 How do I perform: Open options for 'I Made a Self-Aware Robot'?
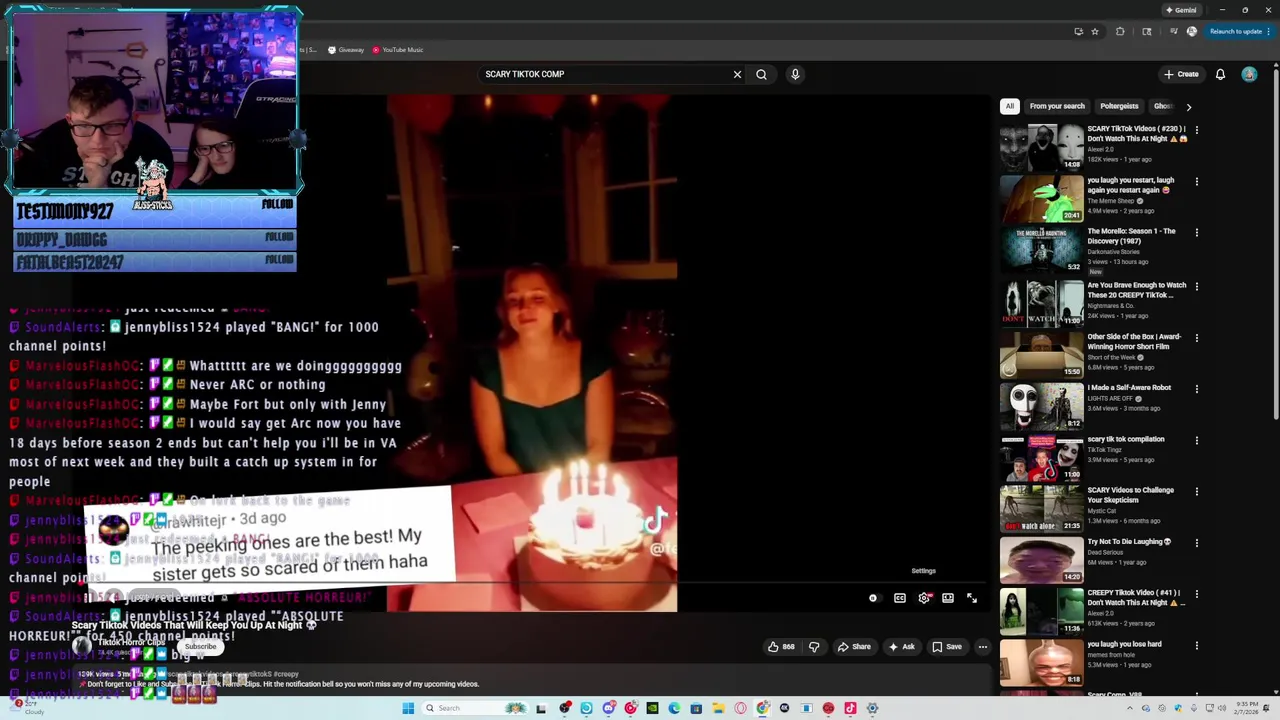(x=1196, y=389)
